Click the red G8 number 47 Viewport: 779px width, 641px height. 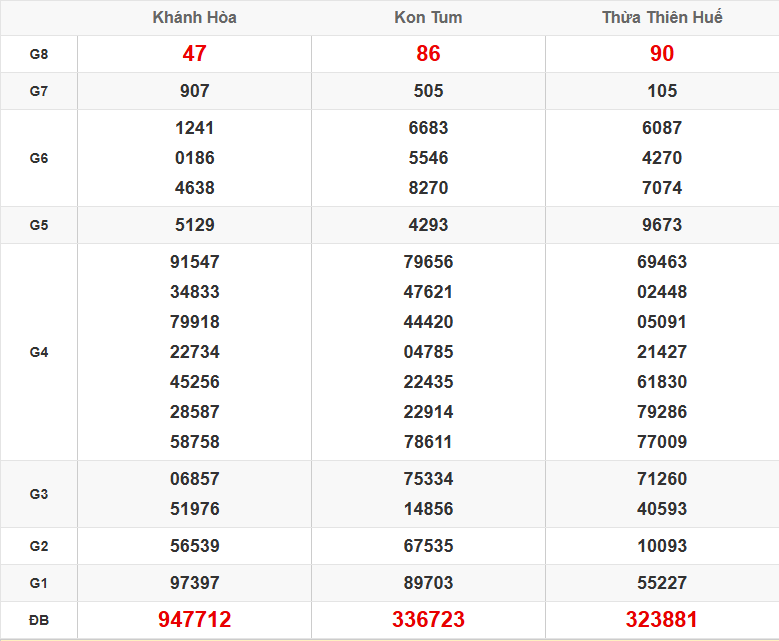click(x=194, y=54)
